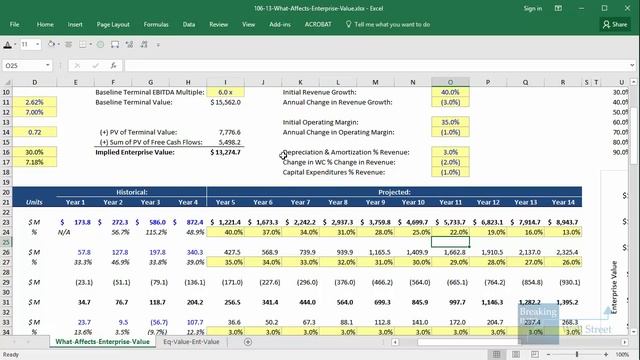Click the 100% zoom level
This screenshot has height=360, width=640.
[x=622, y=354]
